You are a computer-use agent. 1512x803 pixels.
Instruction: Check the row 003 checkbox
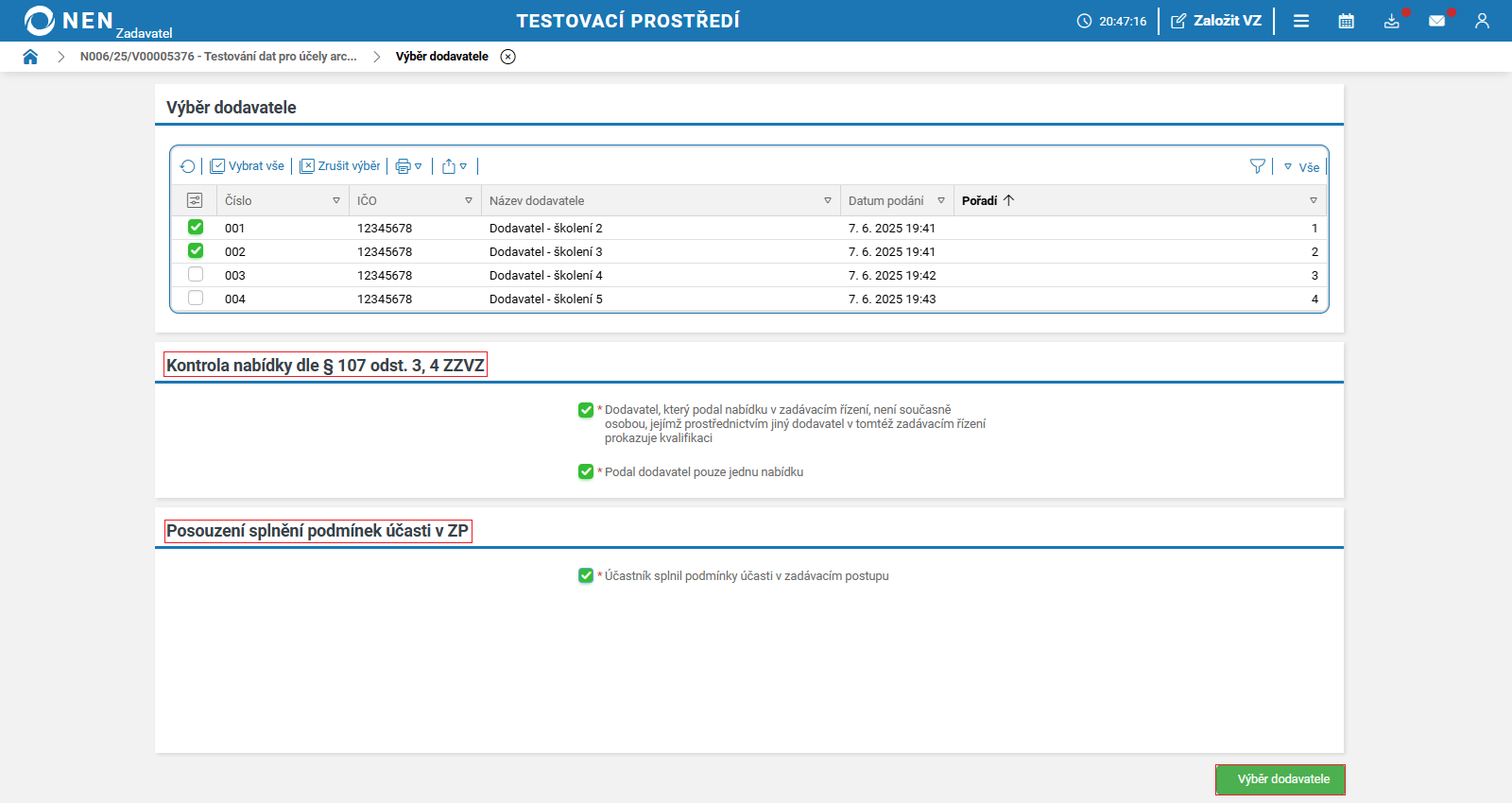coord(196,274)
